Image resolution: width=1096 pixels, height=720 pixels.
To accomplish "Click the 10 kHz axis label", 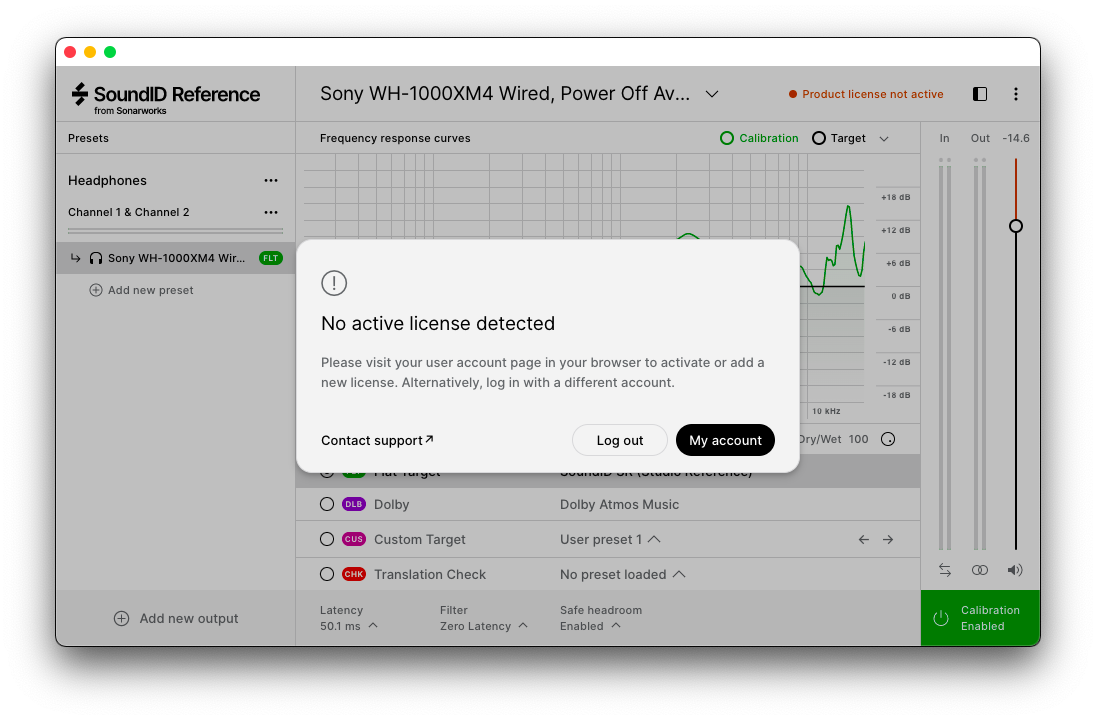I will tap(826, 411).
